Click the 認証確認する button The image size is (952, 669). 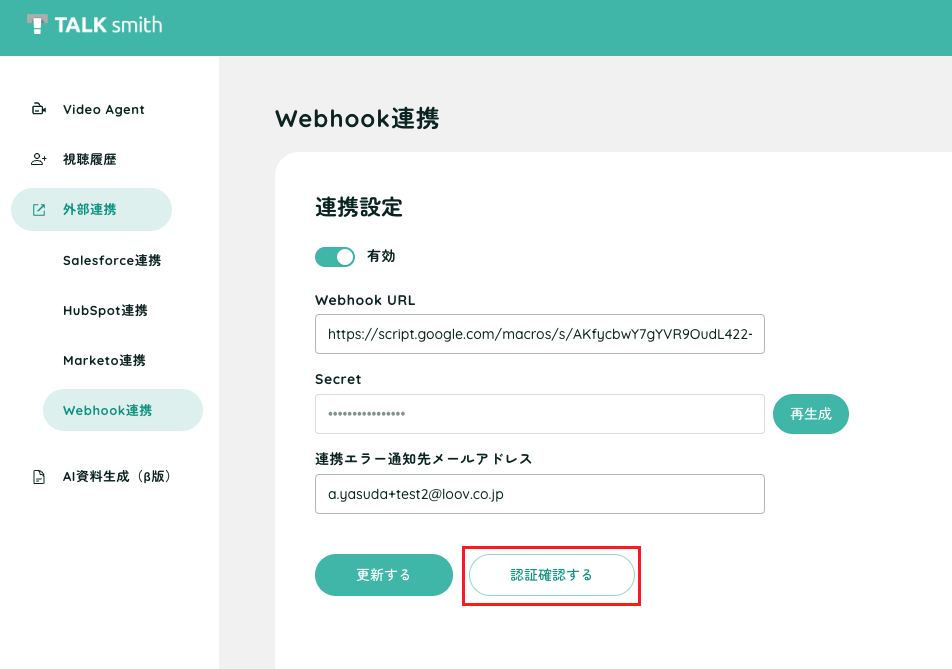point(551,575)
